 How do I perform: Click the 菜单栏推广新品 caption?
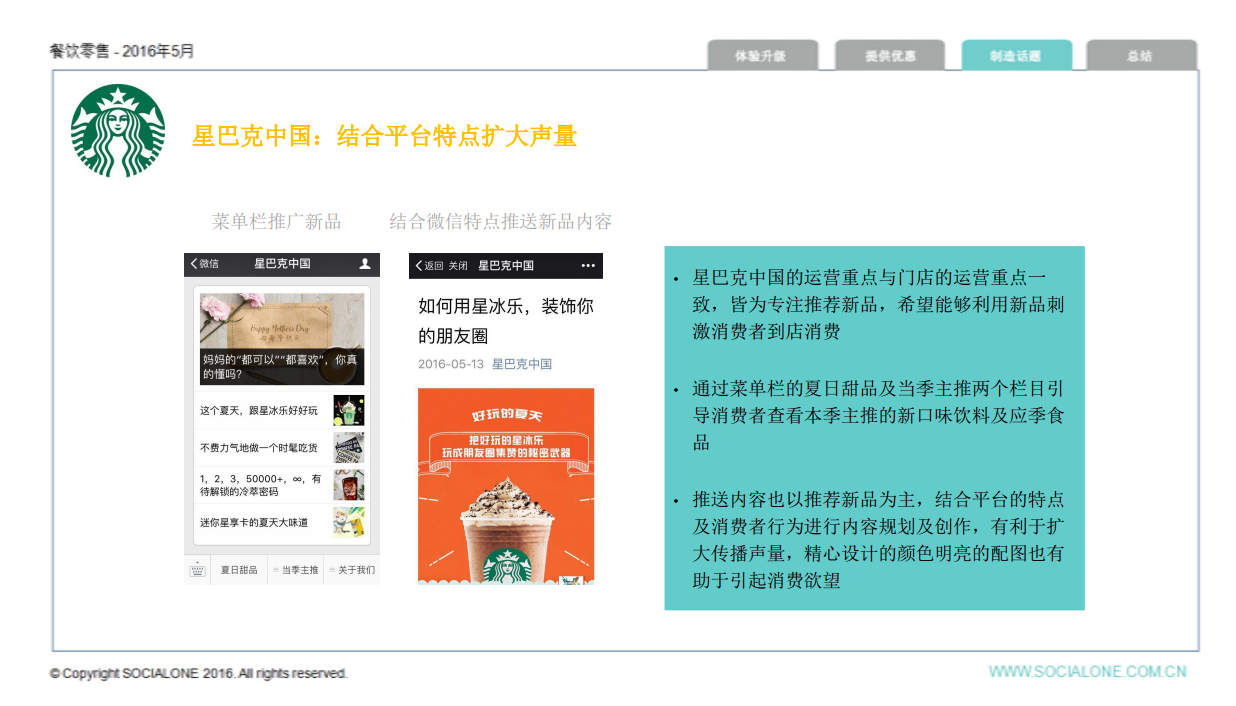tap(277, 221)
